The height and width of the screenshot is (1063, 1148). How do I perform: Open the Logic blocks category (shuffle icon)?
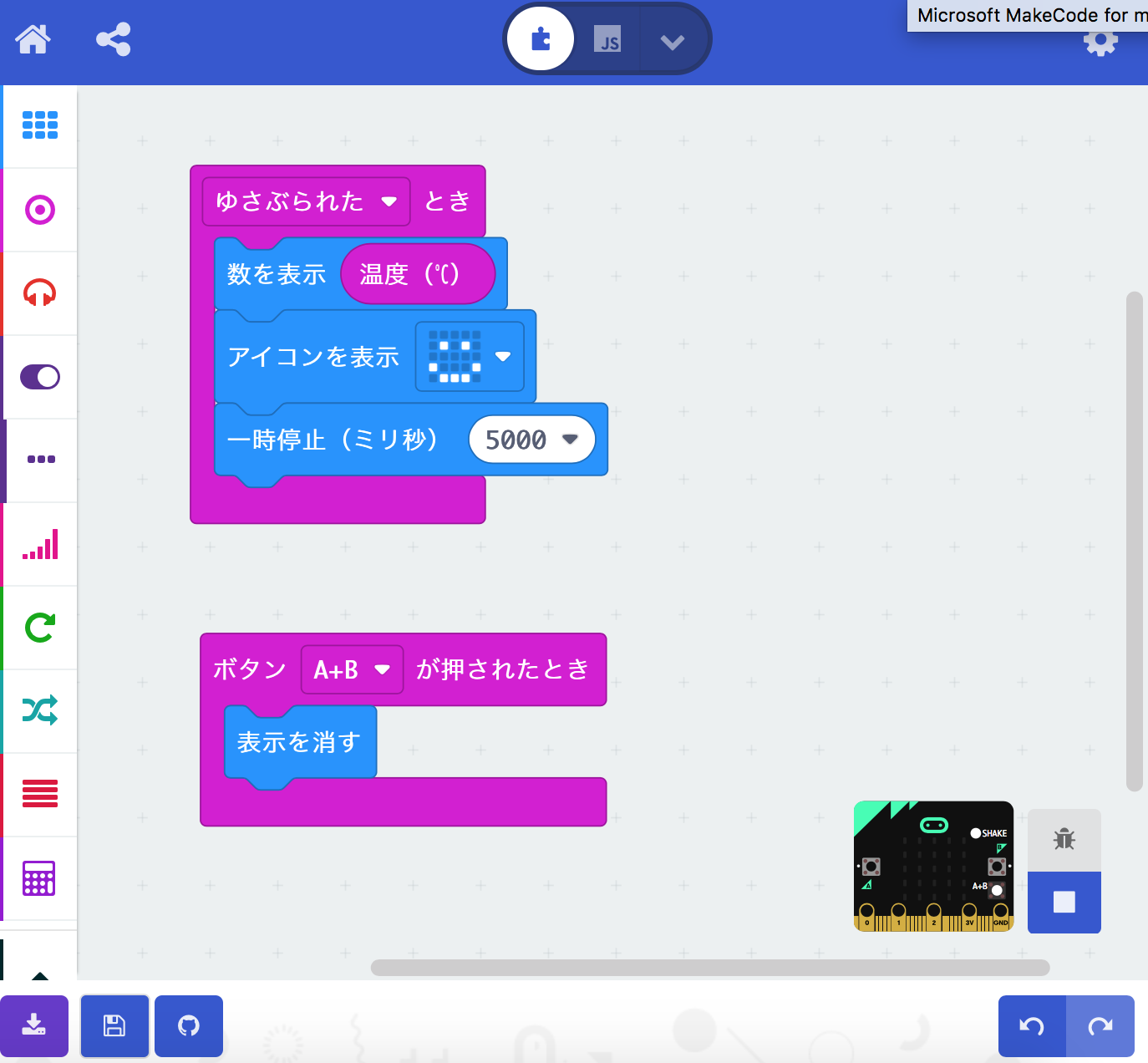[40, 710]
